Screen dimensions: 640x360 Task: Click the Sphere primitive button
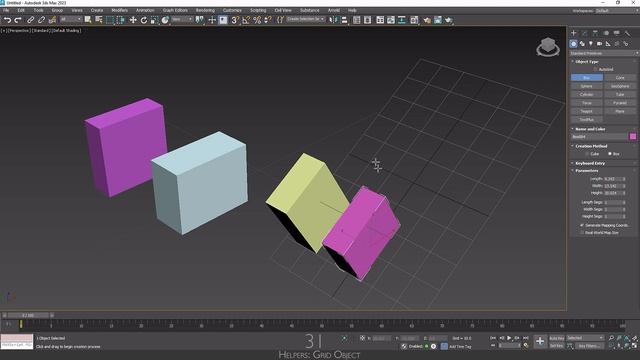[x=587, y=86]
